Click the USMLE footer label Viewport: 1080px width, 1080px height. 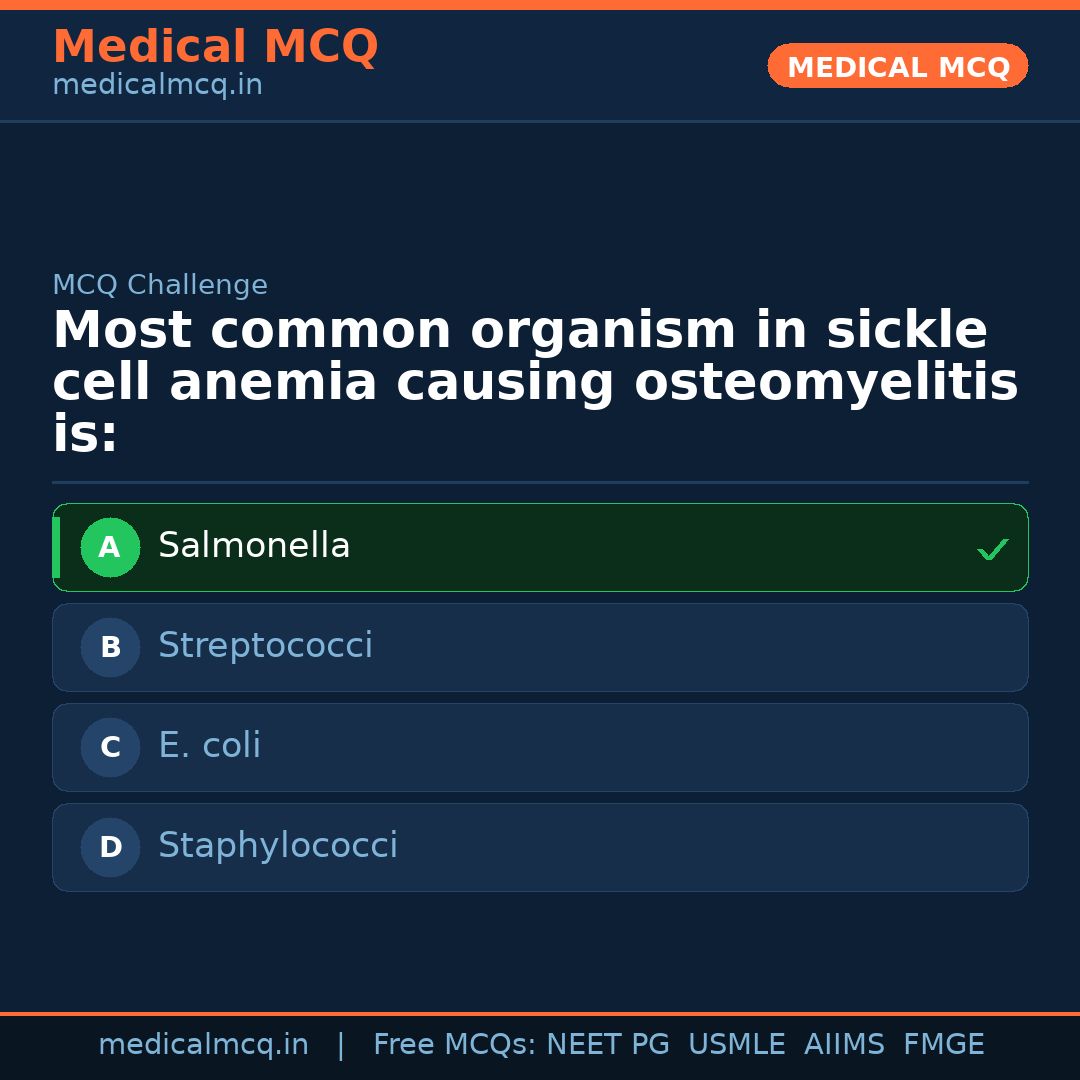[x=736, y=1045]
